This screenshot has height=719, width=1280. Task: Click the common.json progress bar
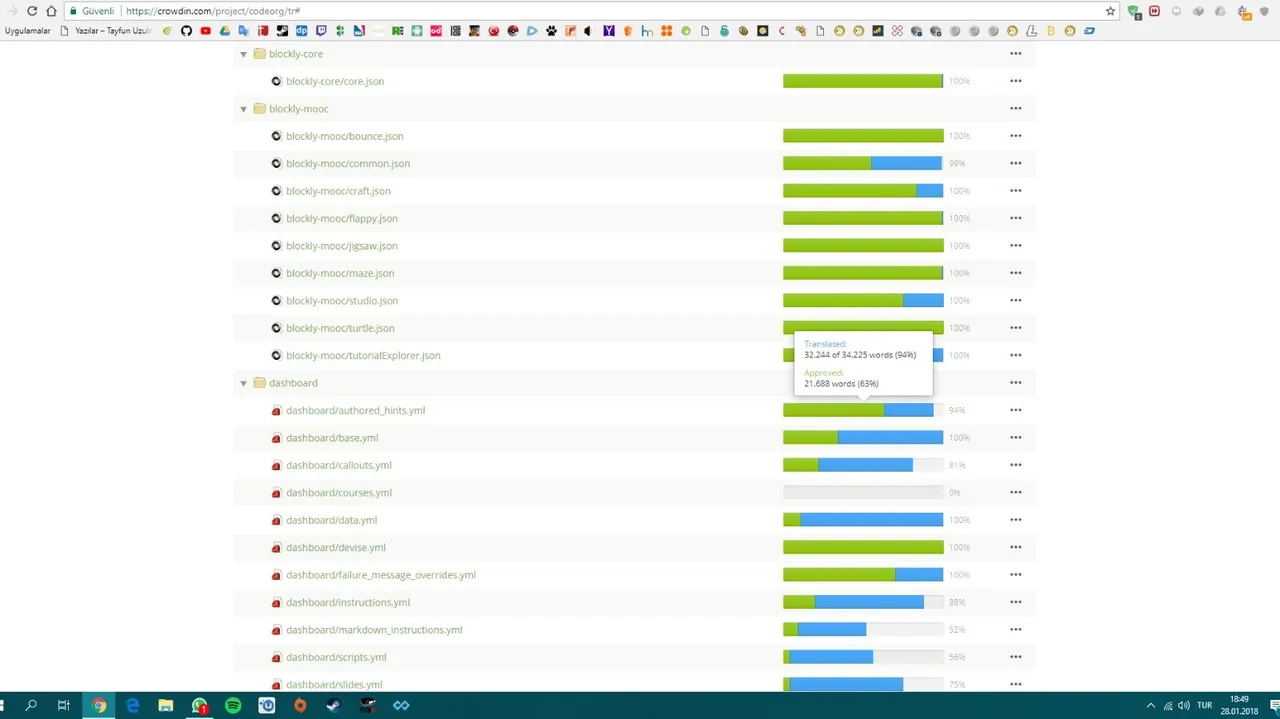click(x=863, y=163)
